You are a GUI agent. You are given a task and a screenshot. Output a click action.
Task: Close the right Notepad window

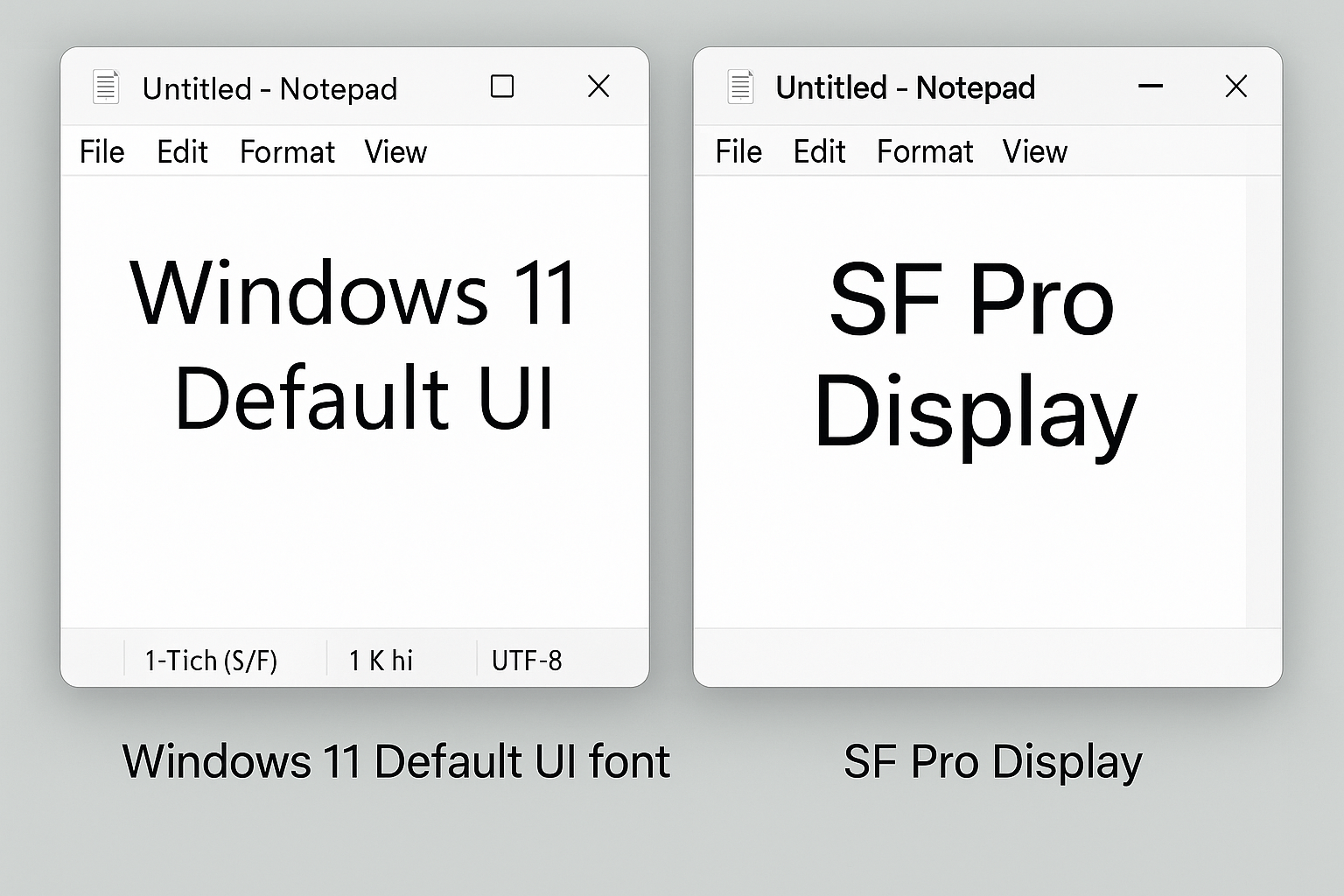tap(1236, 86)
